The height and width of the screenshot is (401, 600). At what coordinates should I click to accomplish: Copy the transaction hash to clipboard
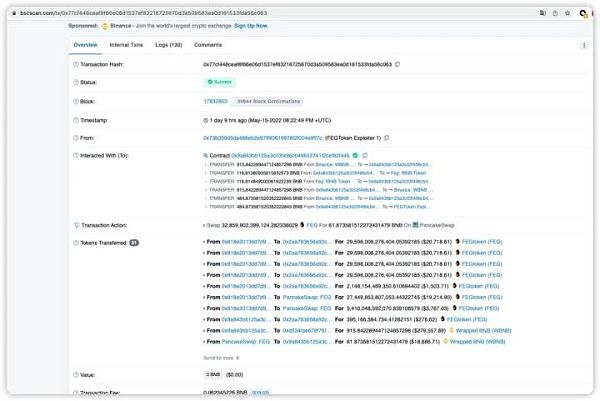coord(397,64)
